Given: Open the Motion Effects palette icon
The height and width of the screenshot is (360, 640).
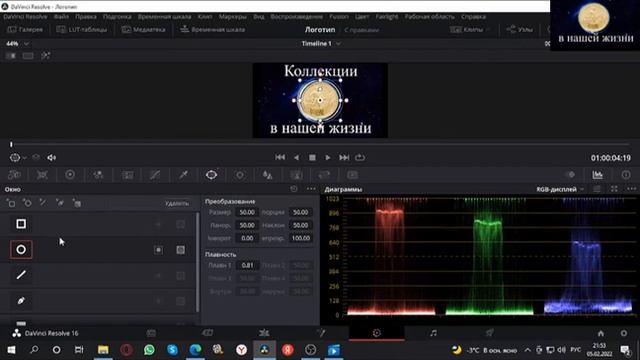Looking at the screenshot, I should pyautogui.click(x=127, y=175).
